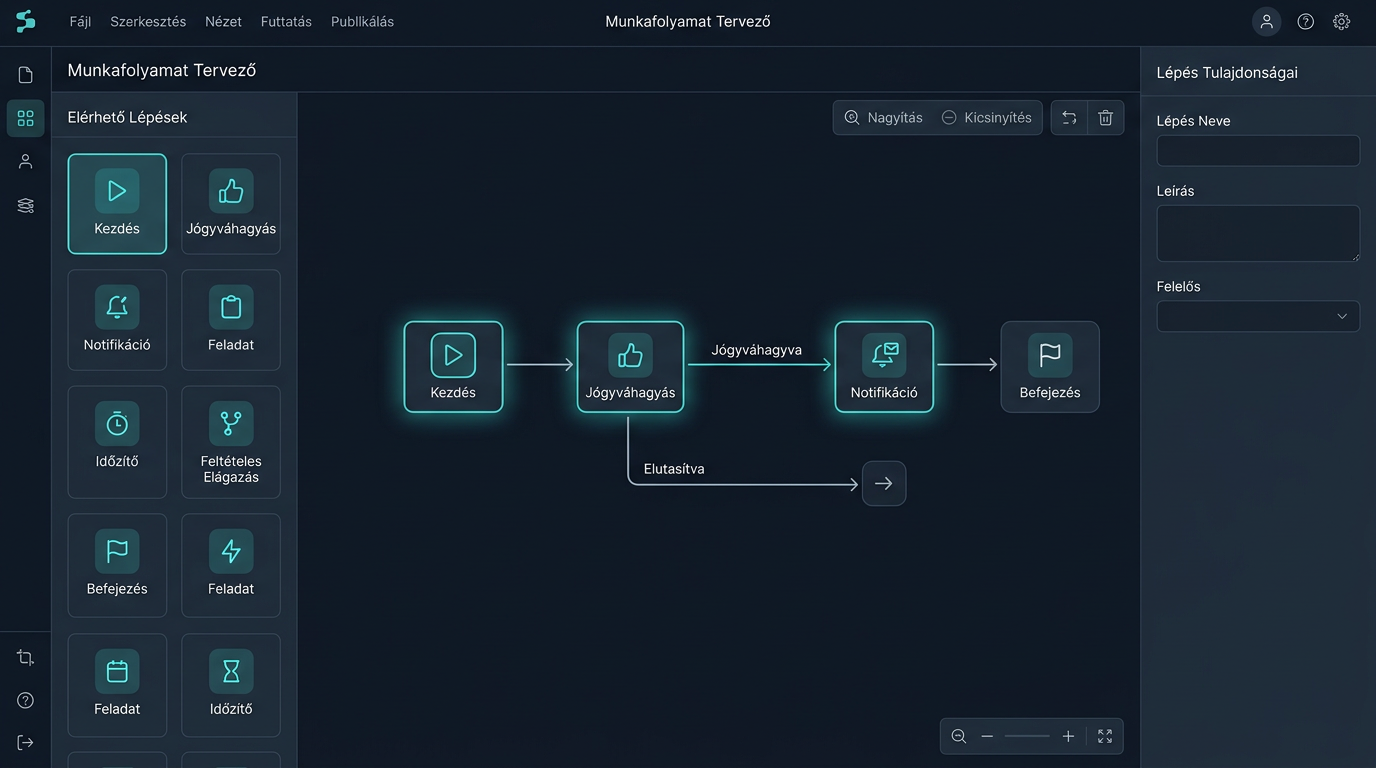Click the logout icon in left sidebar
Viewport: 1376px width, 768px height.
click(26, 742)
